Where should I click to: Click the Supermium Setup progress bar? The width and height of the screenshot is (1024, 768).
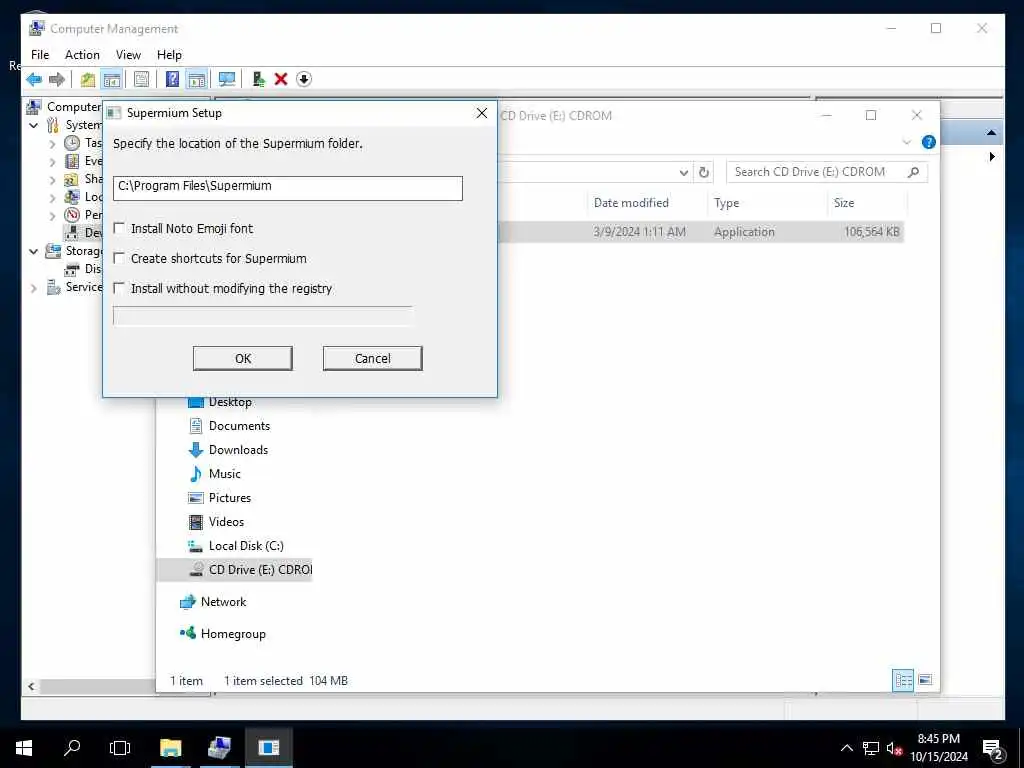tap(263, 316)
